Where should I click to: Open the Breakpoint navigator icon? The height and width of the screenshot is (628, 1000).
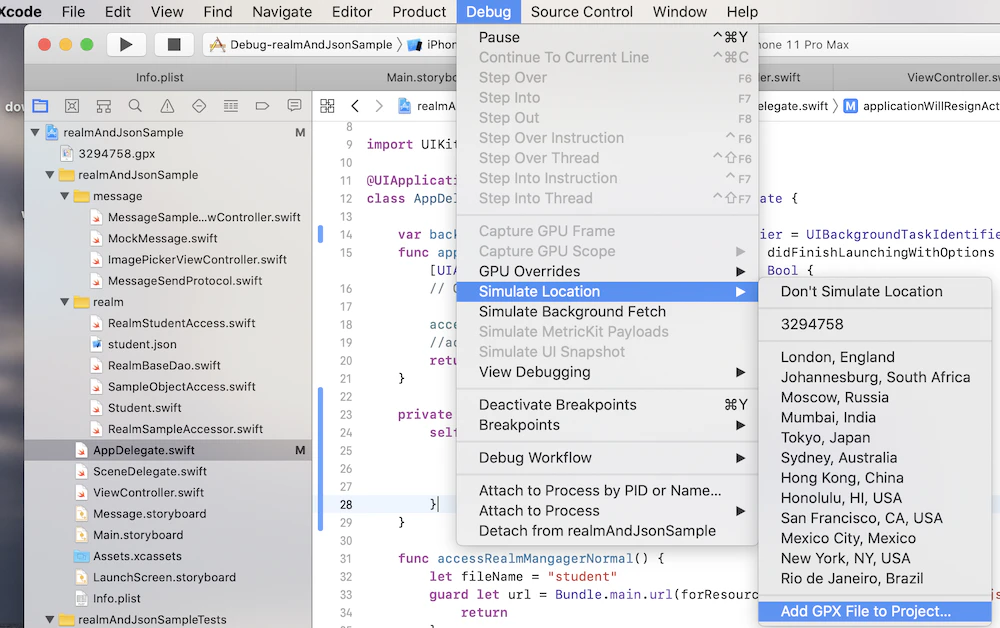[262, 106]
